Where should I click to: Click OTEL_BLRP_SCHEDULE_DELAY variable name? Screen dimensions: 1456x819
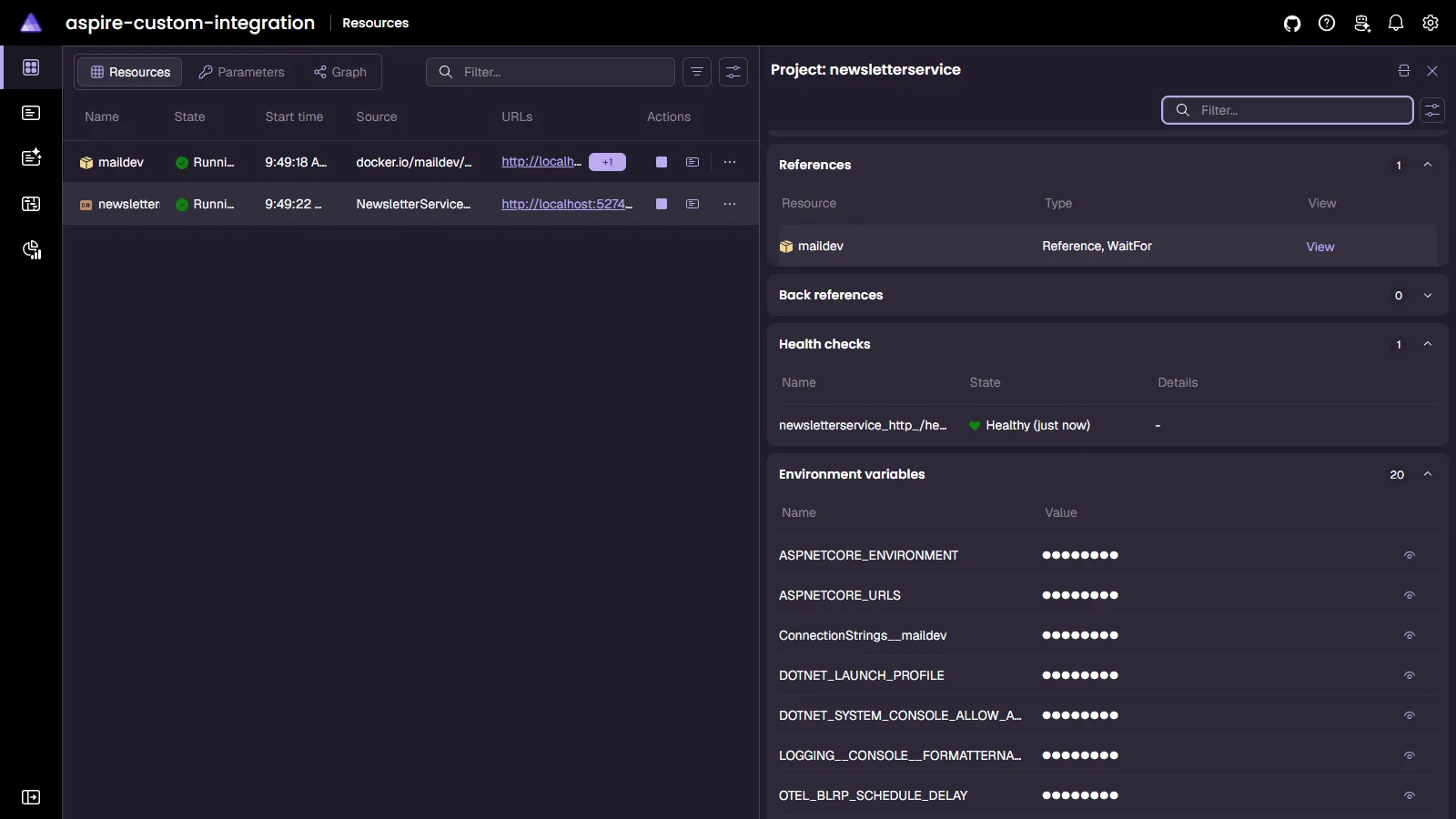tap(873, 795)
